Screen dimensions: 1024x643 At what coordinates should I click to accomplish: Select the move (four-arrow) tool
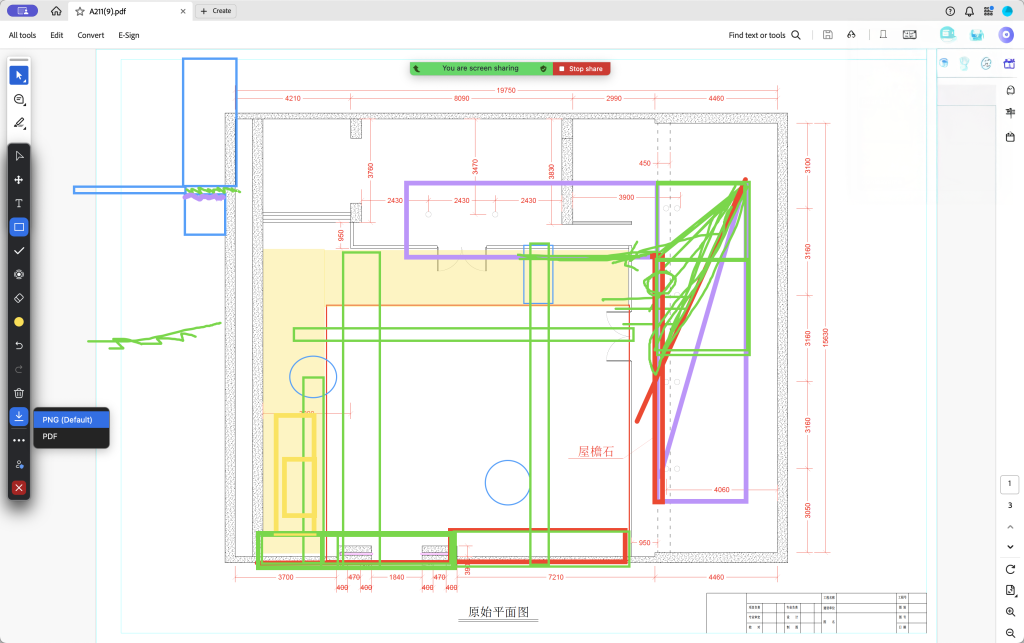19,180
